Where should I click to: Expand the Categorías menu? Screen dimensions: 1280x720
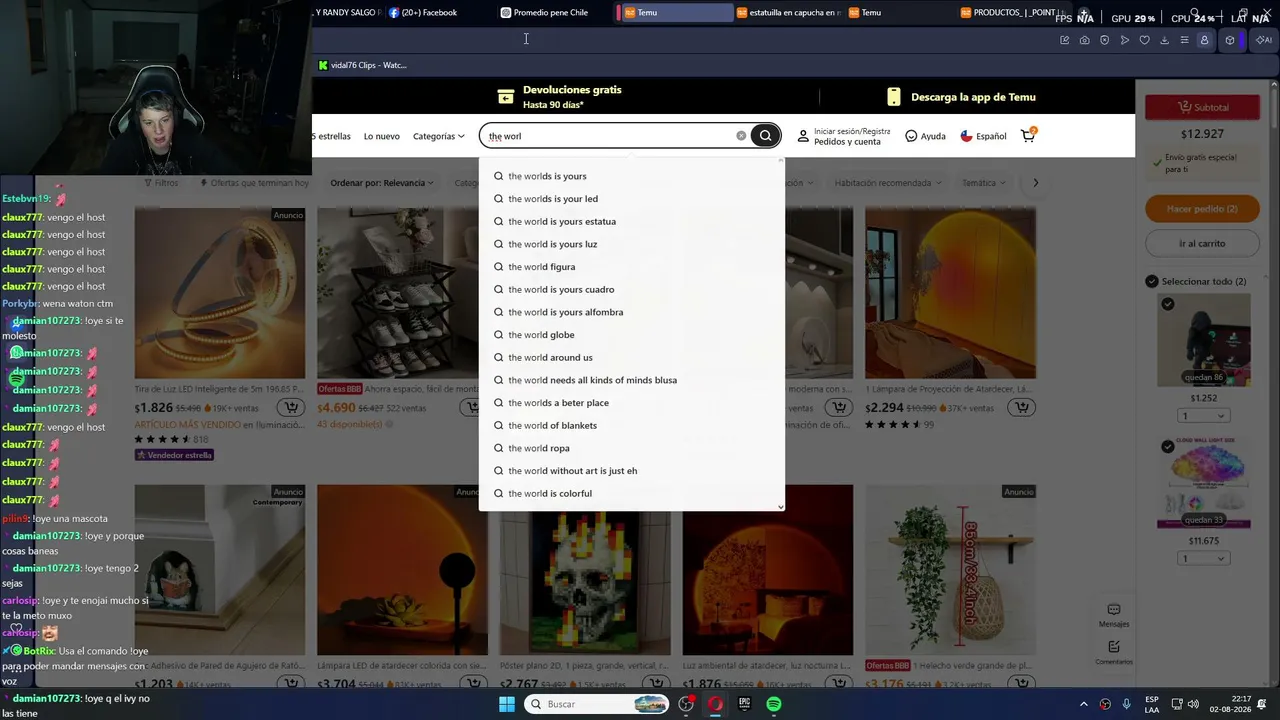tap(439, 136)
